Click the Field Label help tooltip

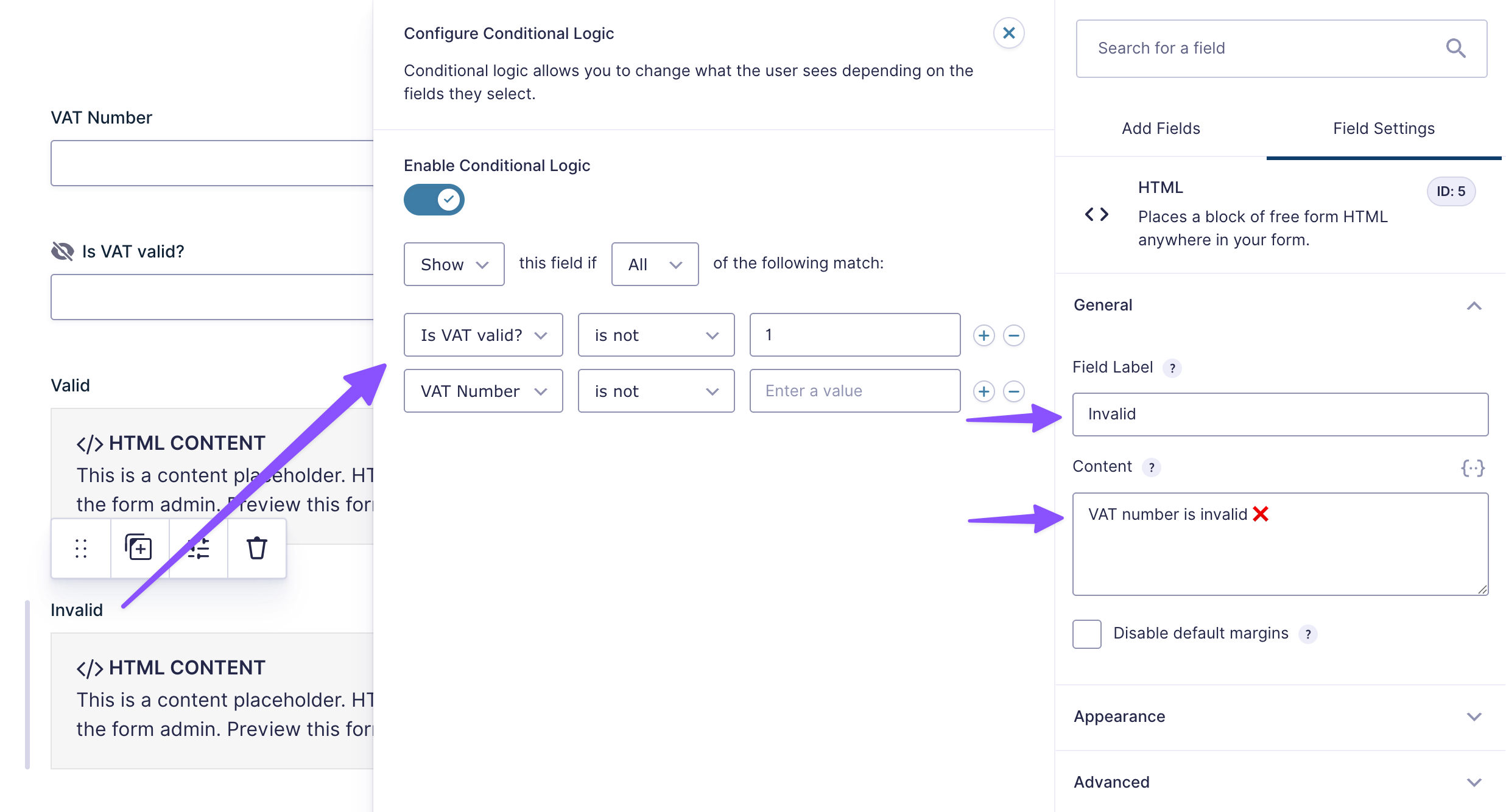point(1172,368)
